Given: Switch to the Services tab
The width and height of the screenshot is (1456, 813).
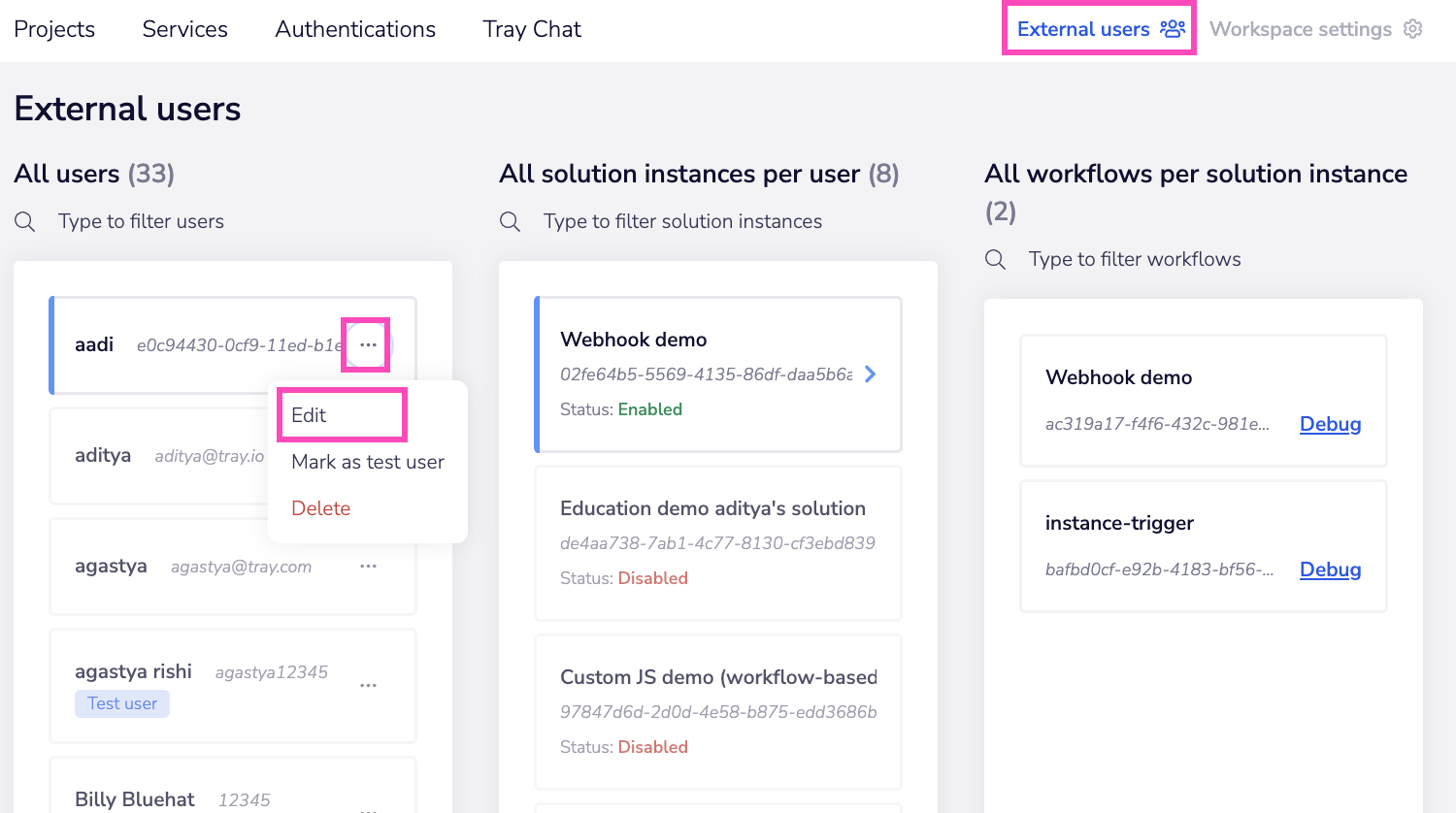Looking at the screenshot, I should [x=184, y=29].
